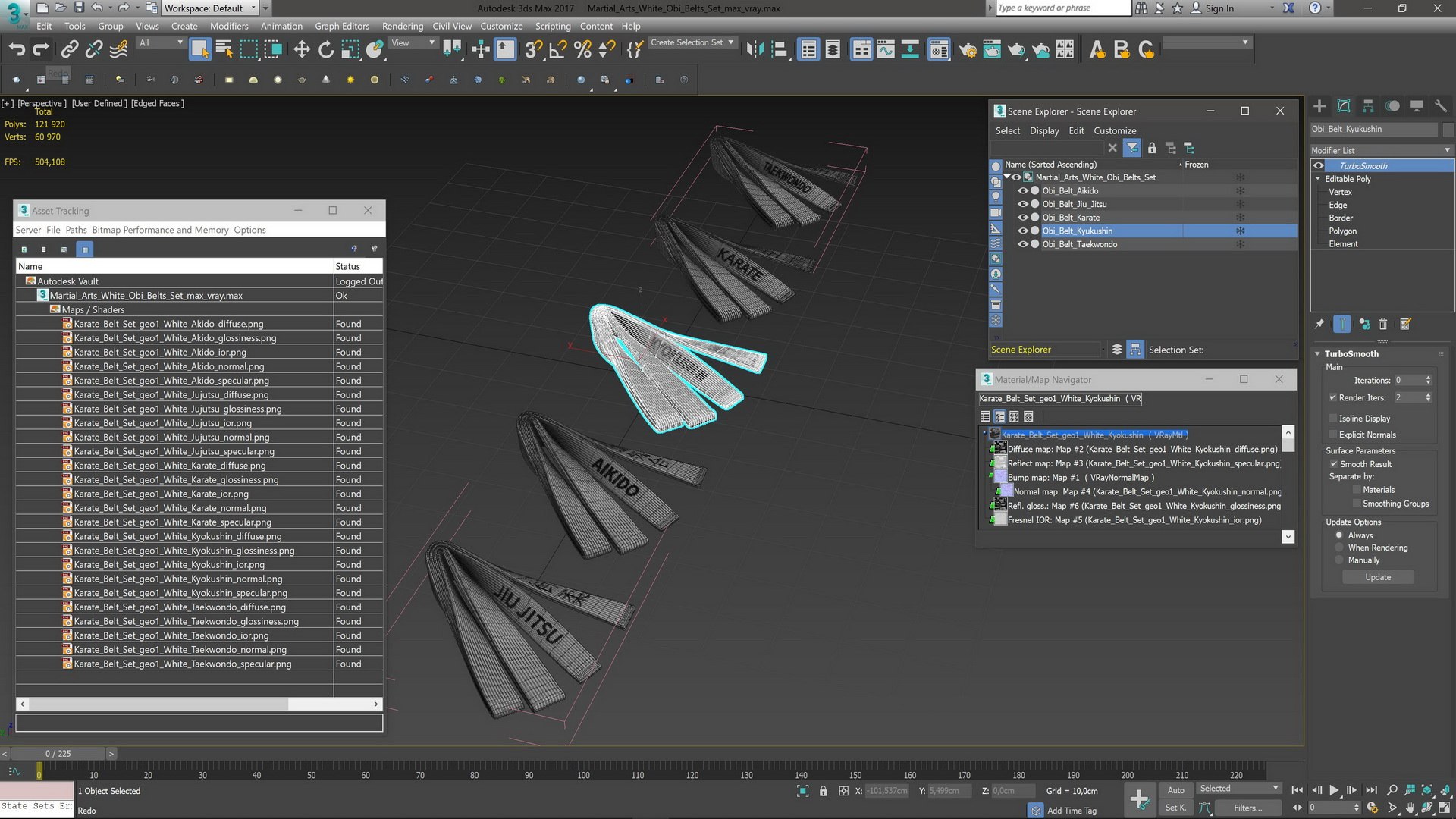Click the Remove Modifier trash icon
Screen dimensions: 1456x819
pyautogui.click(x=1383, y=325)
